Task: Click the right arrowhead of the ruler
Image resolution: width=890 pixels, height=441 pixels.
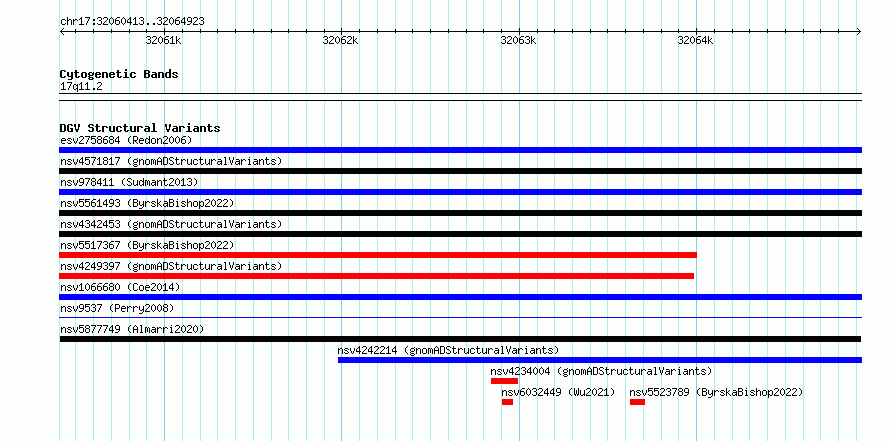Action: click(859, 31)
